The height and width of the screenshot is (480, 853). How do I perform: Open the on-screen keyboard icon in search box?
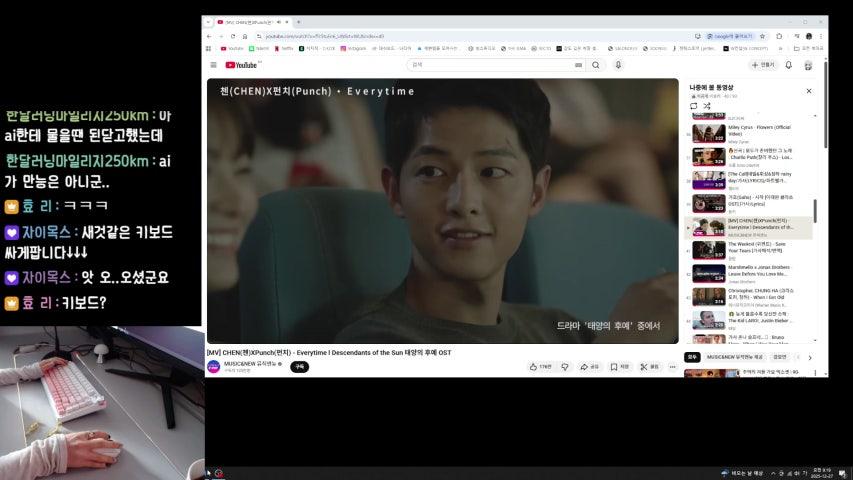click(578, 65)
